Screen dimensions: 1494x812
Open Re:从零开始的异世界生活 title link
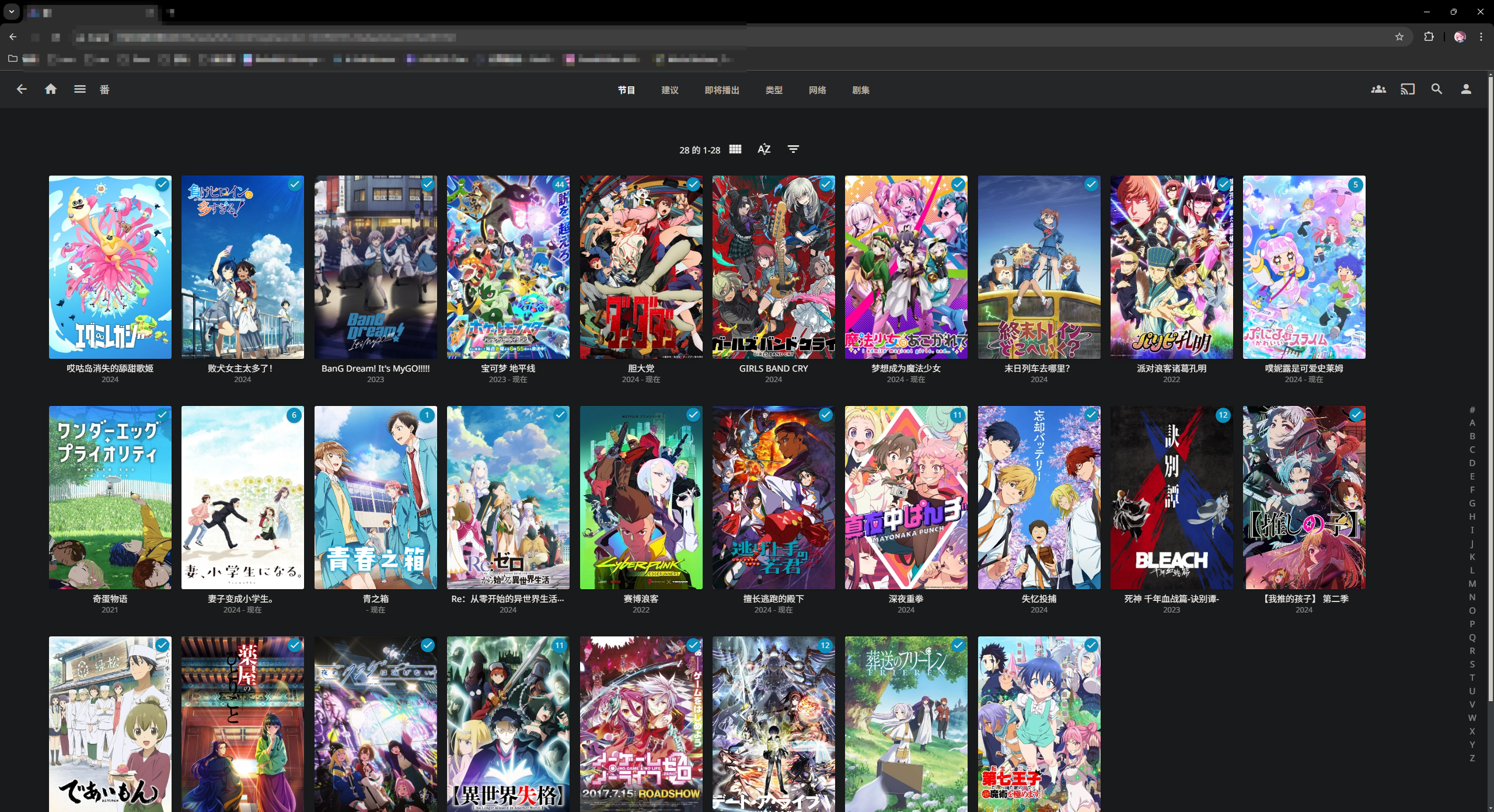[x=508, y=598]
